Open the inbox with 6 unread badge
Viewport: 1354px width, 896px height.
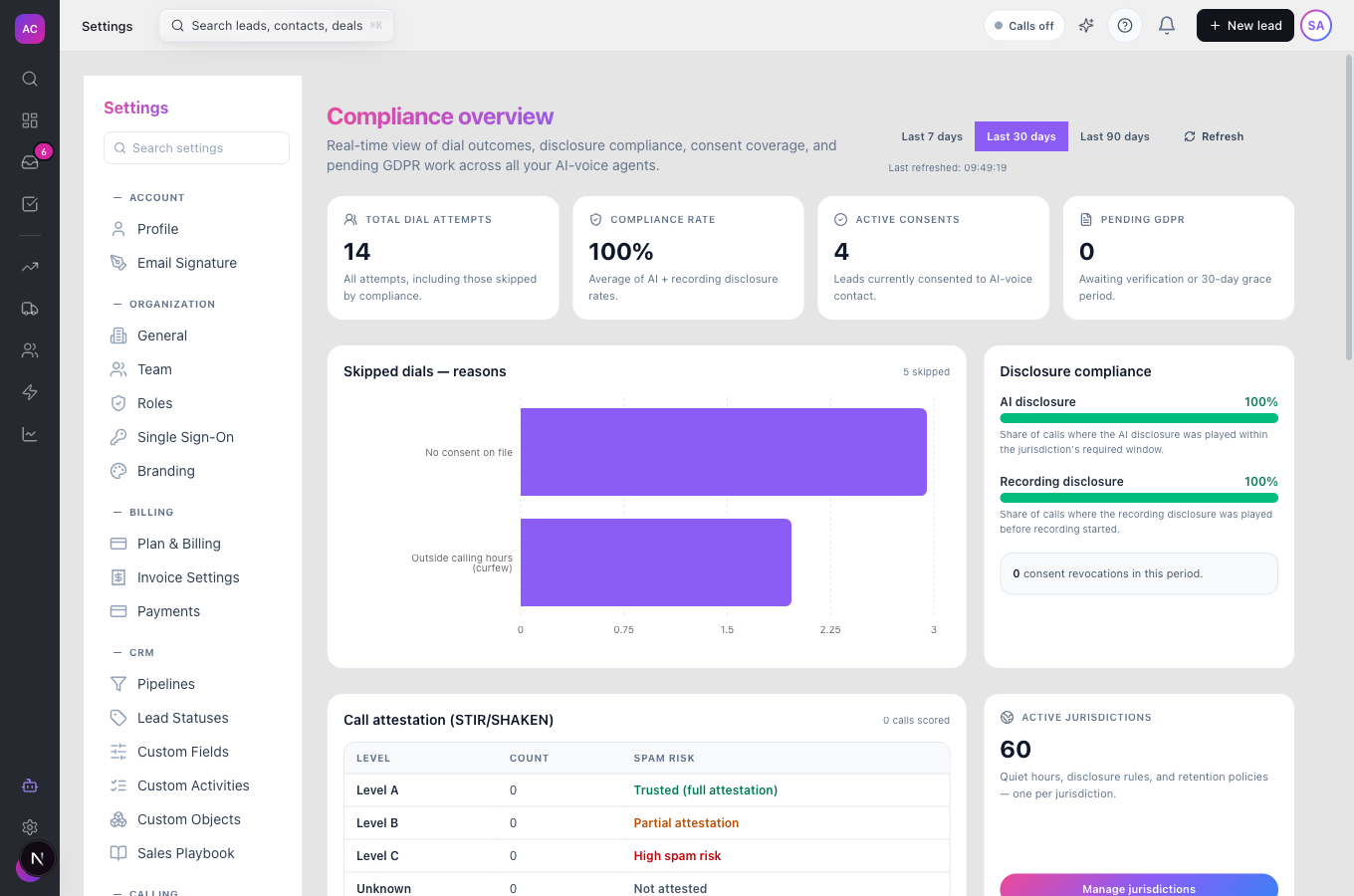[30, 162]
